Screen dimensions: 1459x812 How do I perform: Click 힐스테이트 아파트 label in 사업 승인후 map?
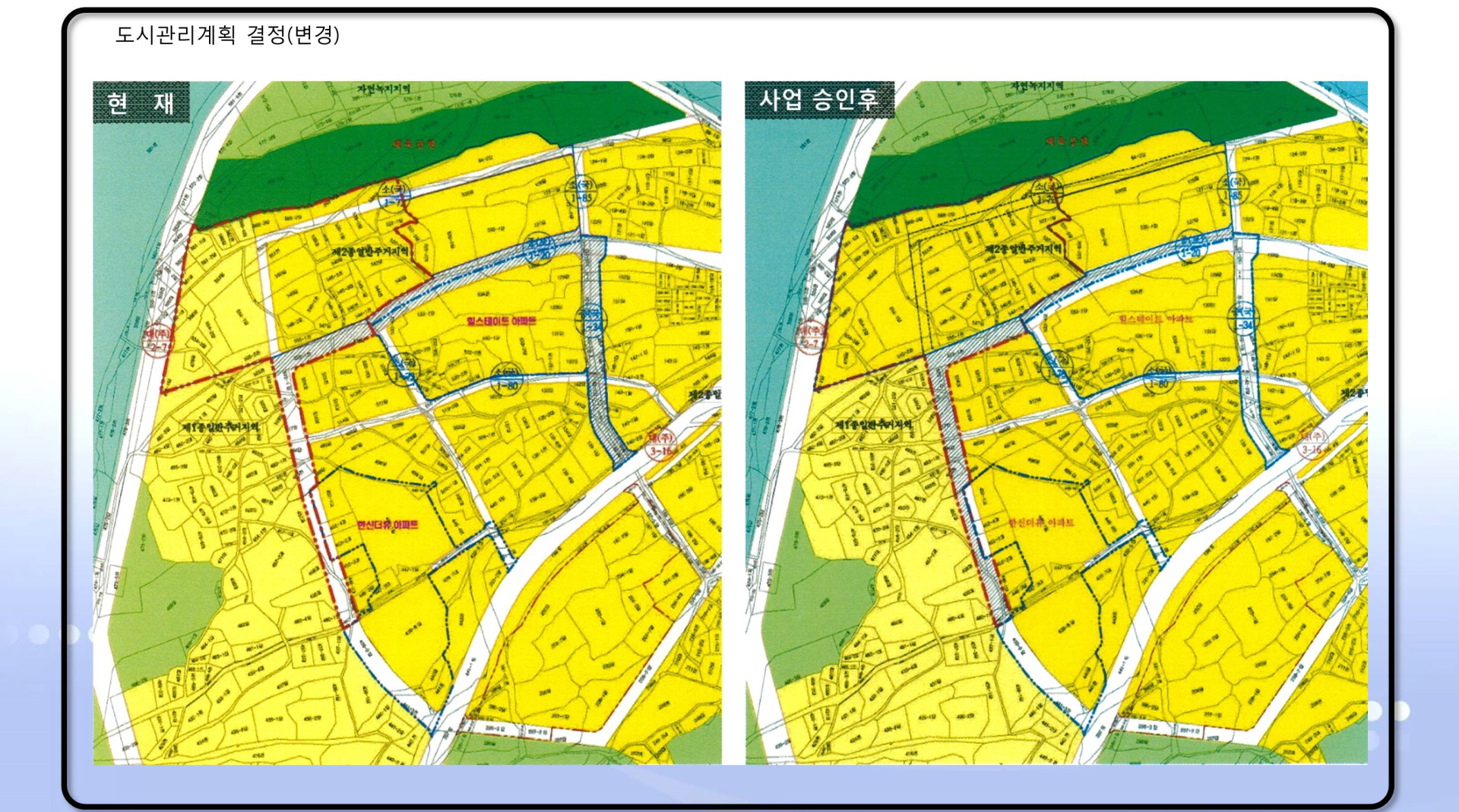coord(1155,319)
